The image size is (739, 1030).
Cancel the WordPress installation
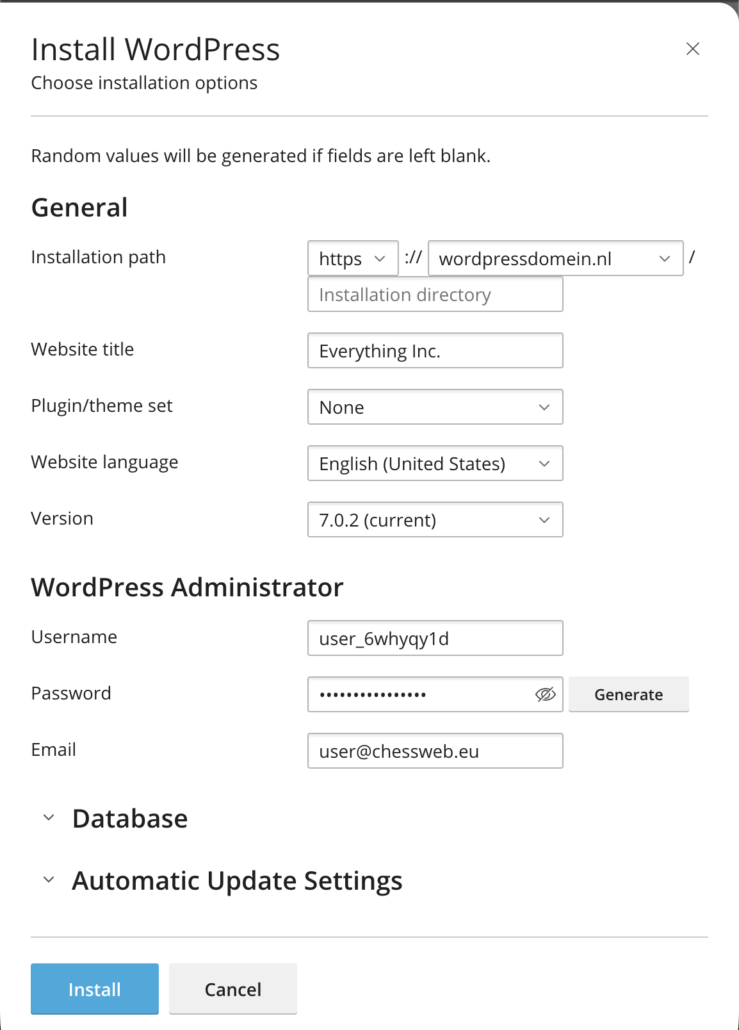233,989
